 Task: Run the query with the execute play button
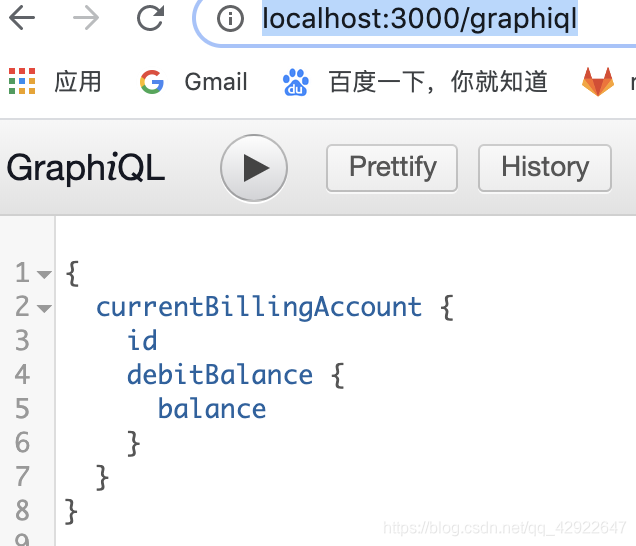[254, 168]
